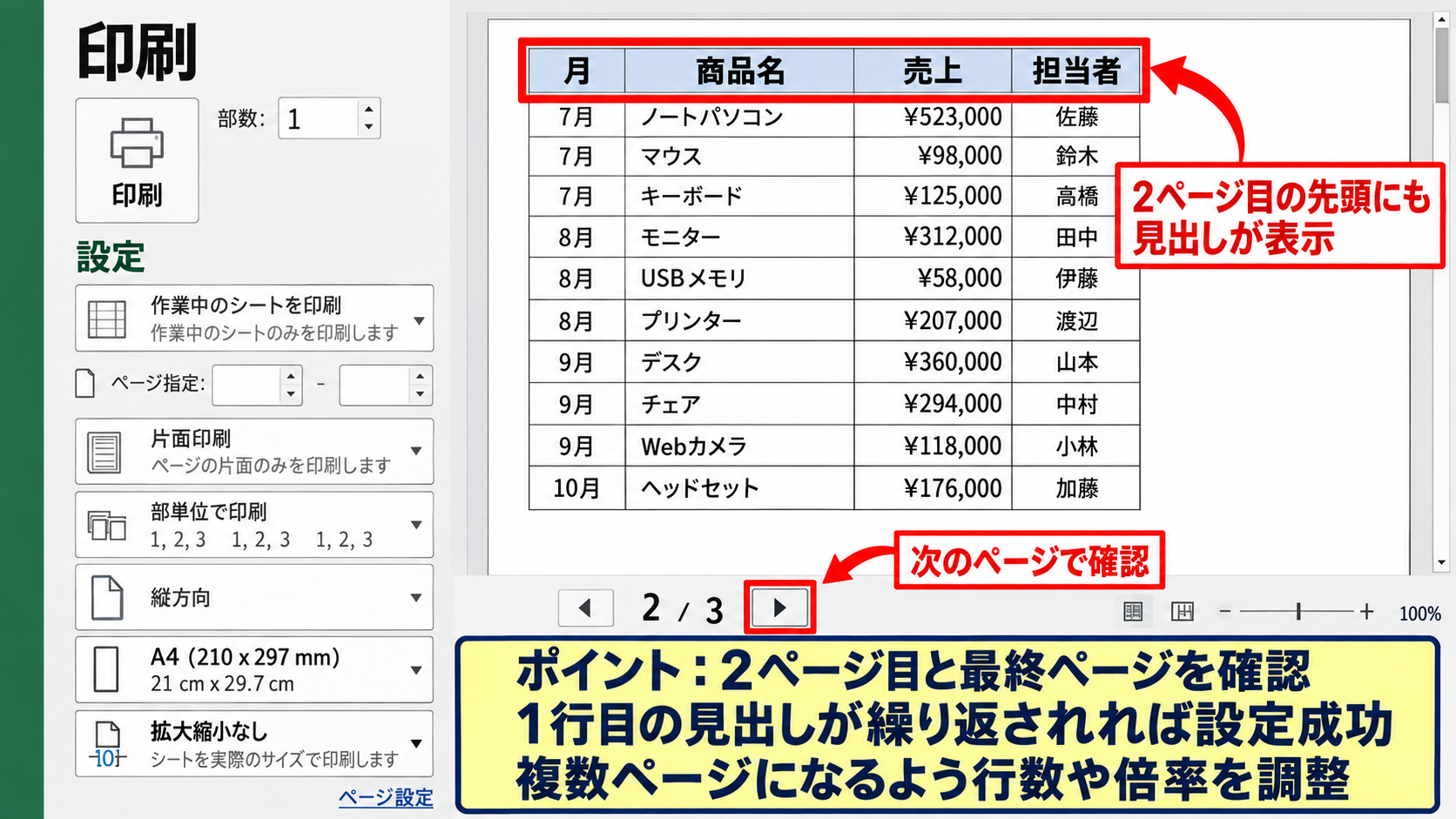The width and height of the screenshot is (1456, 819).
Task: Click the large 印刷 print button
Action: click(x=137, y=160)
